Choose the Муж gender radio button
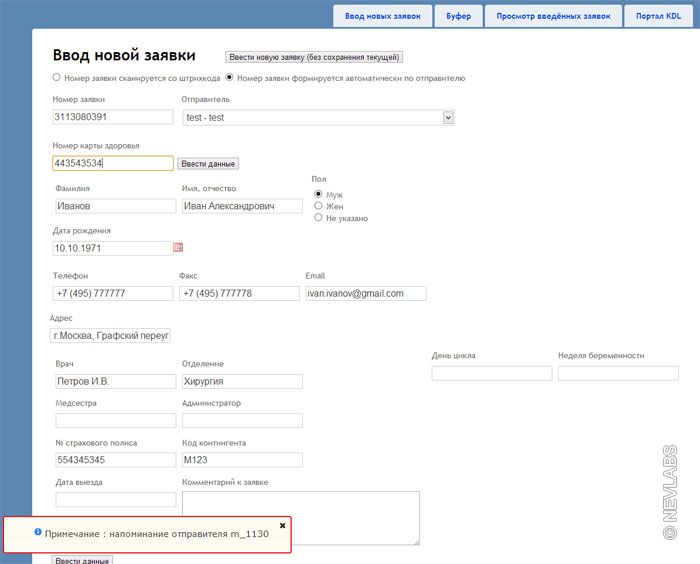Image resolution: width=700 pixels, height=564 pixels. [318, 194]
